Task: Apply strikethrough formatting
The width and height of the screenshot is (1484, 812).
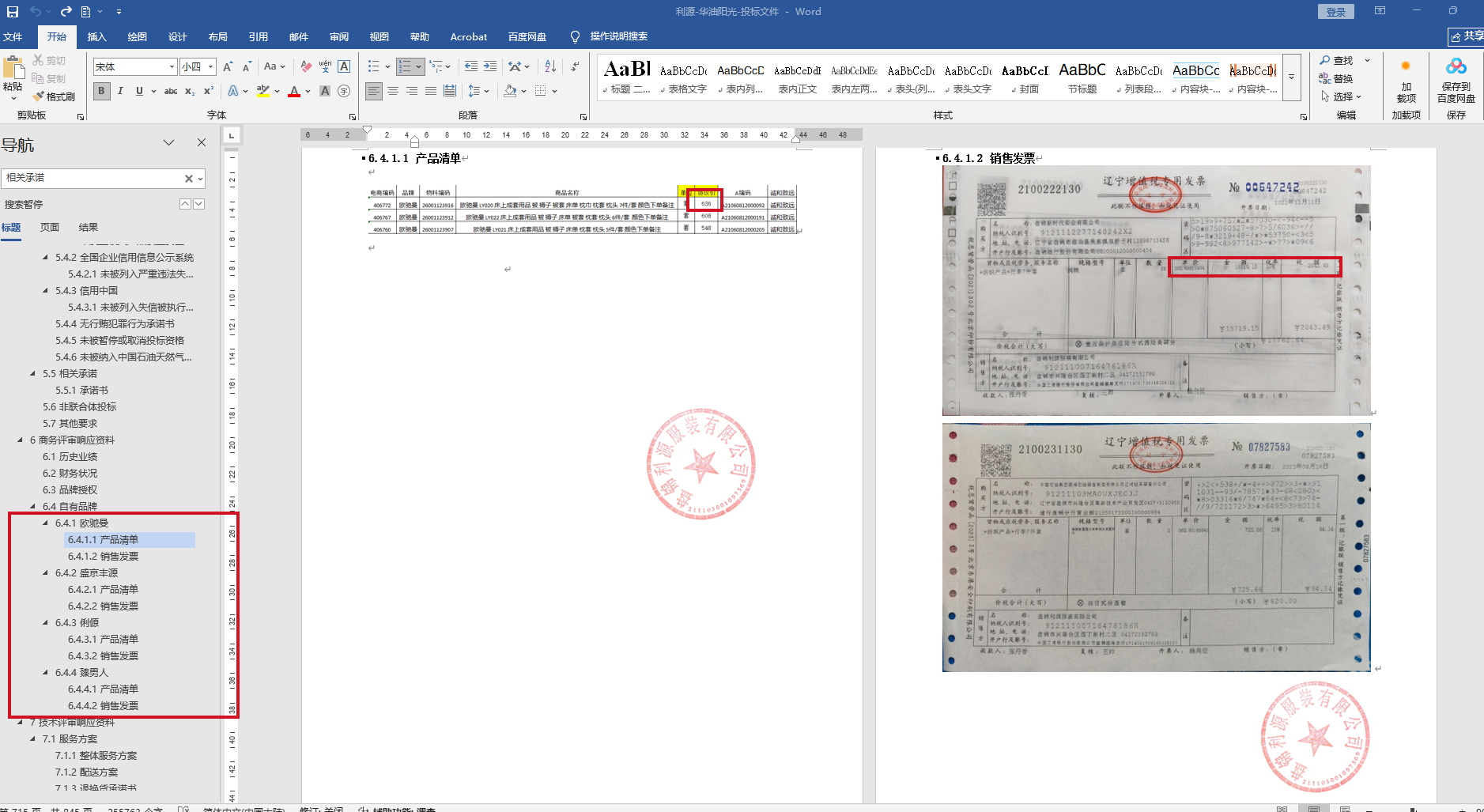Action: tap(170, 91)
